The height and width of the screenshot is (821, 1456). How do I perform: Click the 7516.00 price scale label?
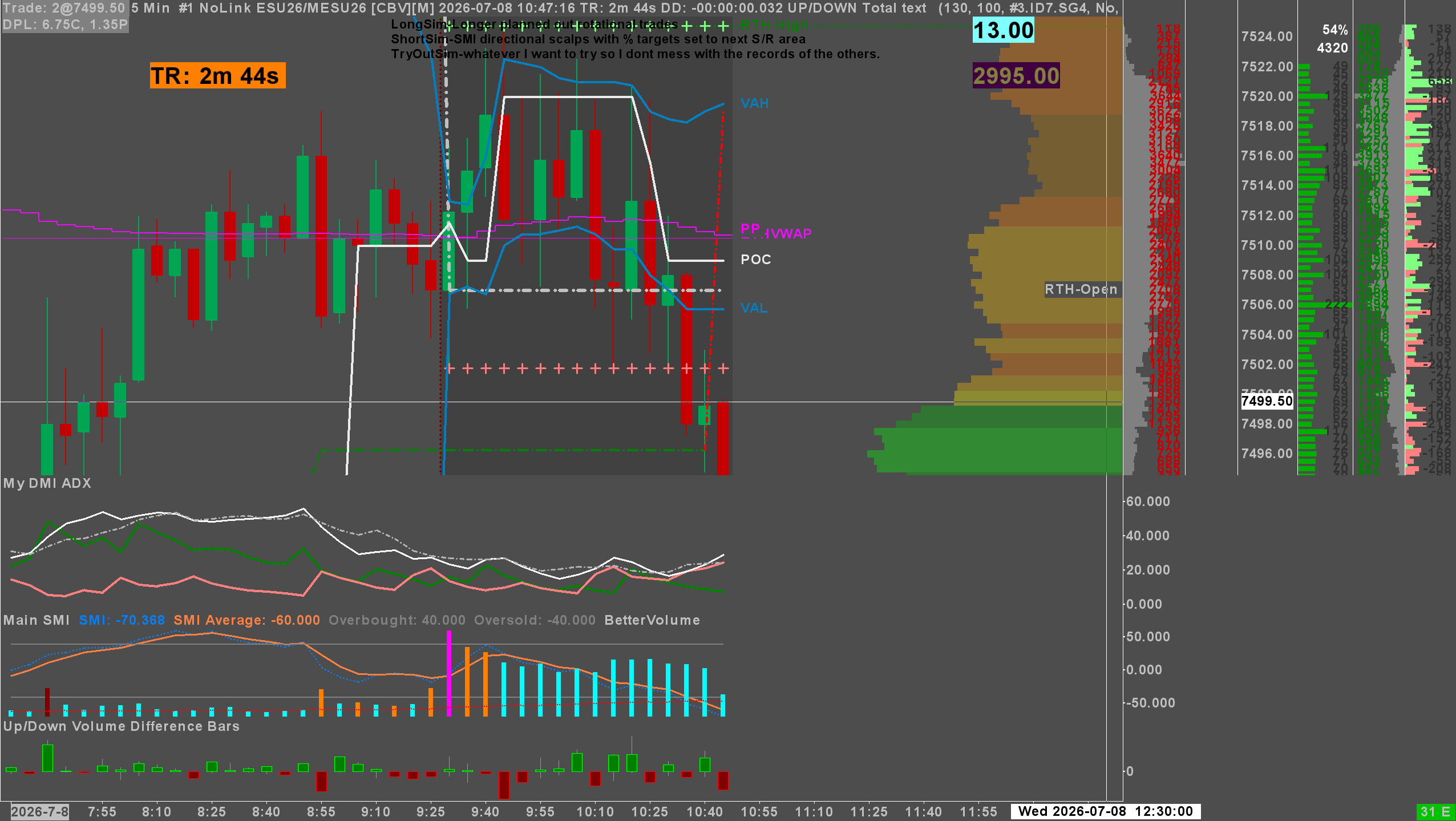click(1267, 156)
